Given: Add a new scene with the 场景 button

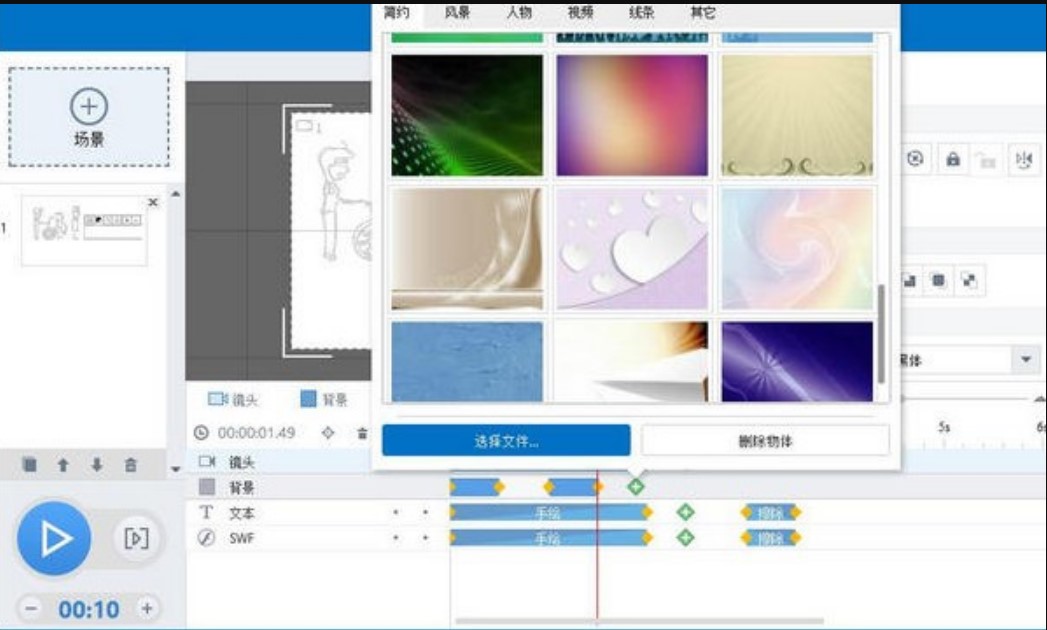Looking at the screenshot, I should click(89, 117).
